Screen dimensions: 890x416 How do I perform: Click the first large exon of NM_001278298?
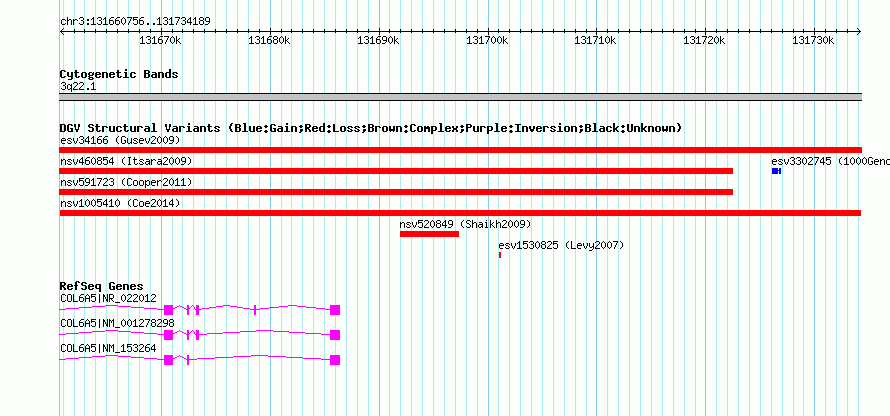tap(168, 335)
